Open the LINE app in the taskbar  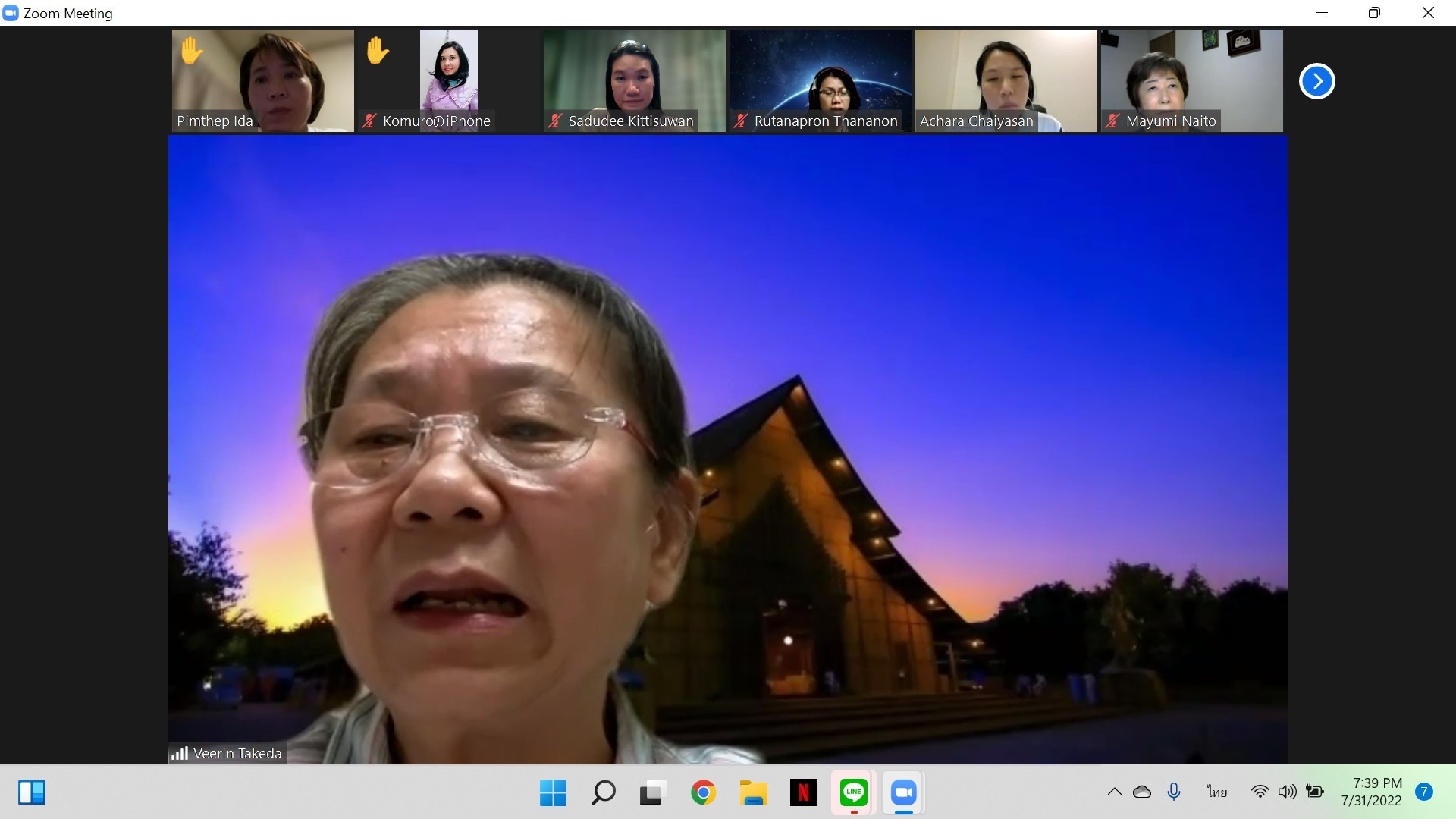click(853, 793)
